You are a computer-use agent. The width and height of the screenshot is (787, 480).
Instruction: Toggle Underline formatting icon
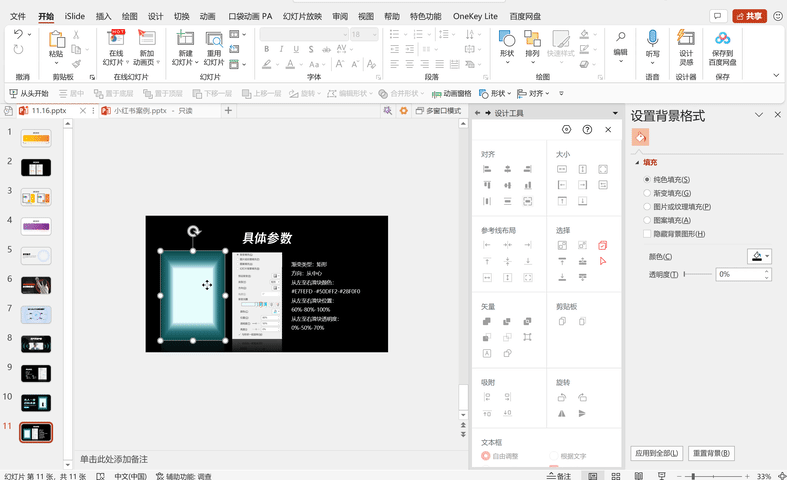(296, 49)
